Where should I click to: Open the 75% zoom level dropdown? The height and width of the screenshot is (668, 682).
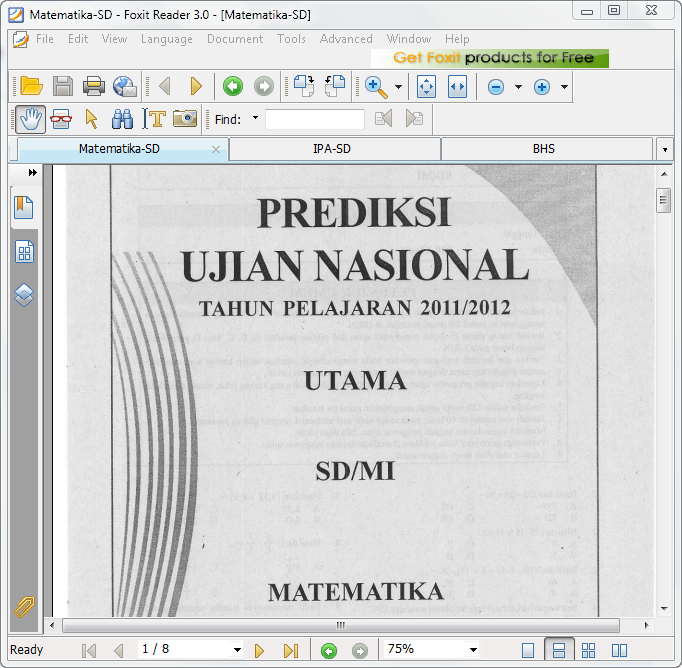click(473, 650)
